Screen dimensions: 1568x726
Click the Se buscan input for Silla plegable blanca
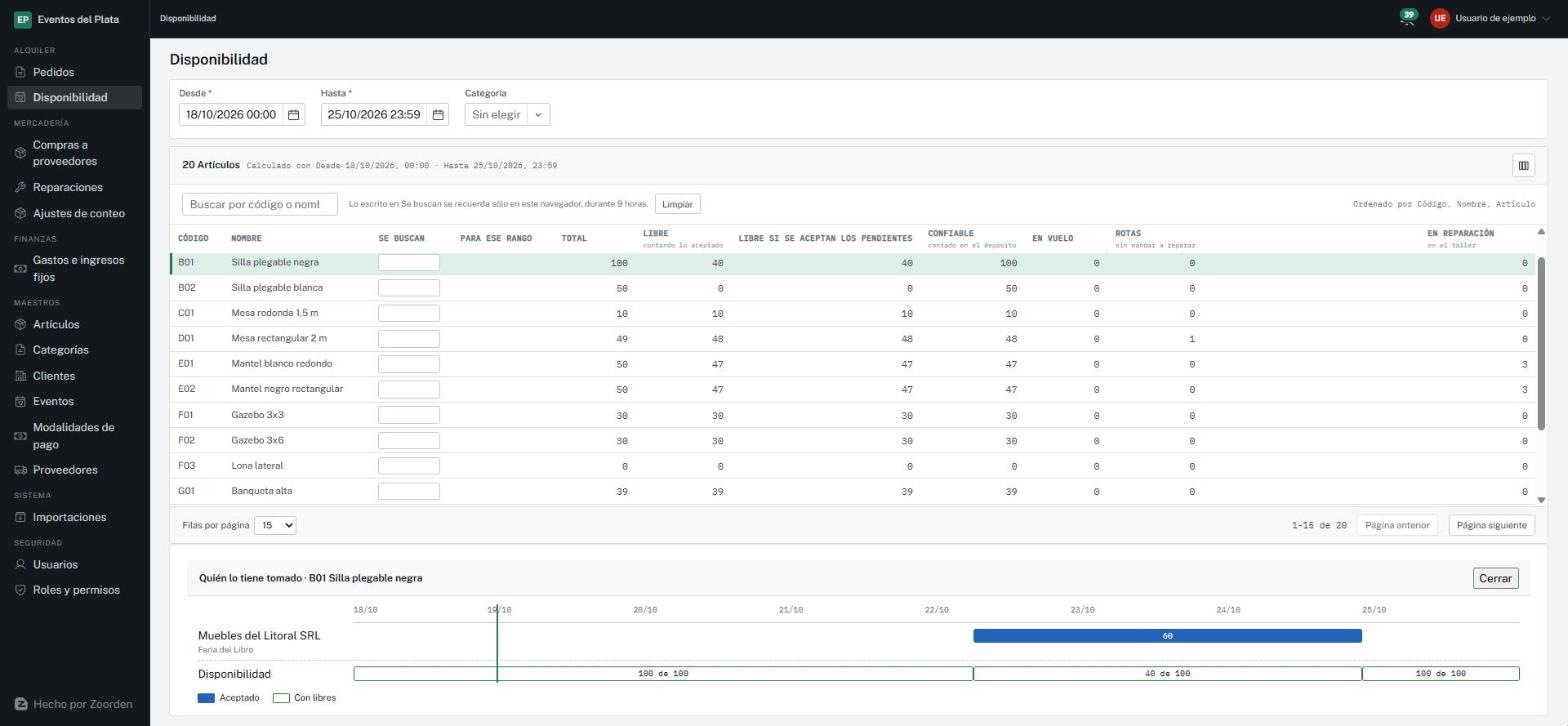[409, 288]
